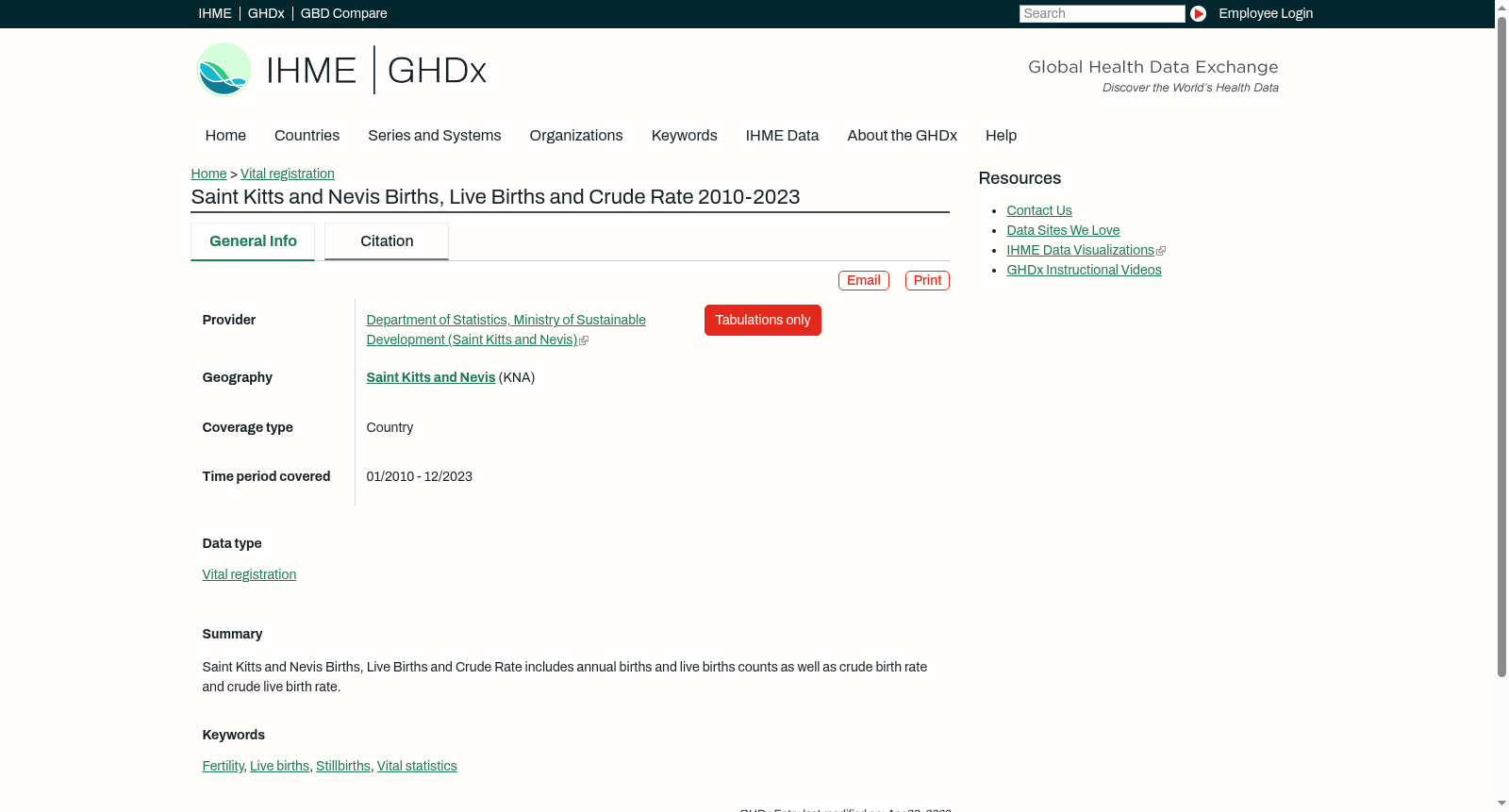Open the Help menu item
Viewport: 1509px width, 812px height.
tap(1001, 136)
